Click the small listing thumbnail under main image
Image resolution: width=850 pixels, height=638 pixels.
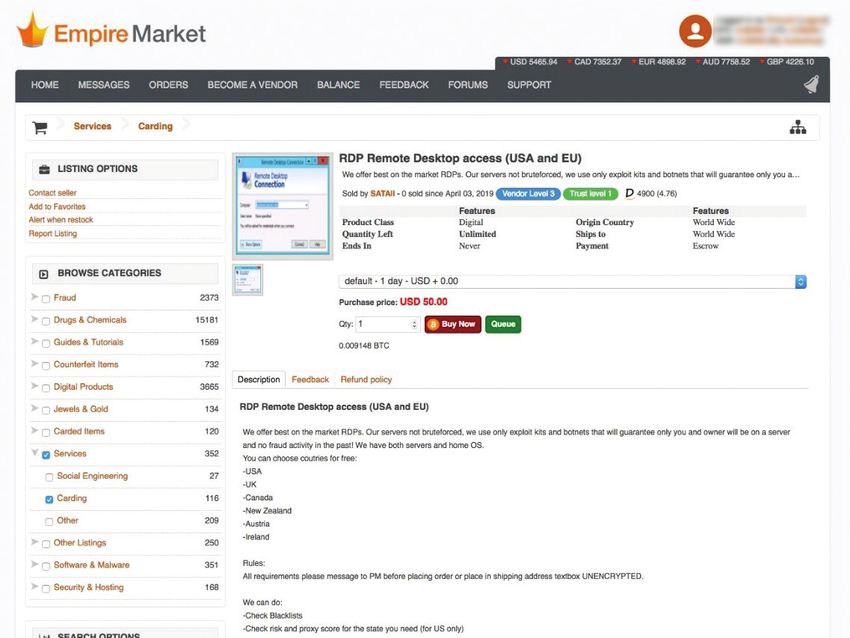[247, 279]
